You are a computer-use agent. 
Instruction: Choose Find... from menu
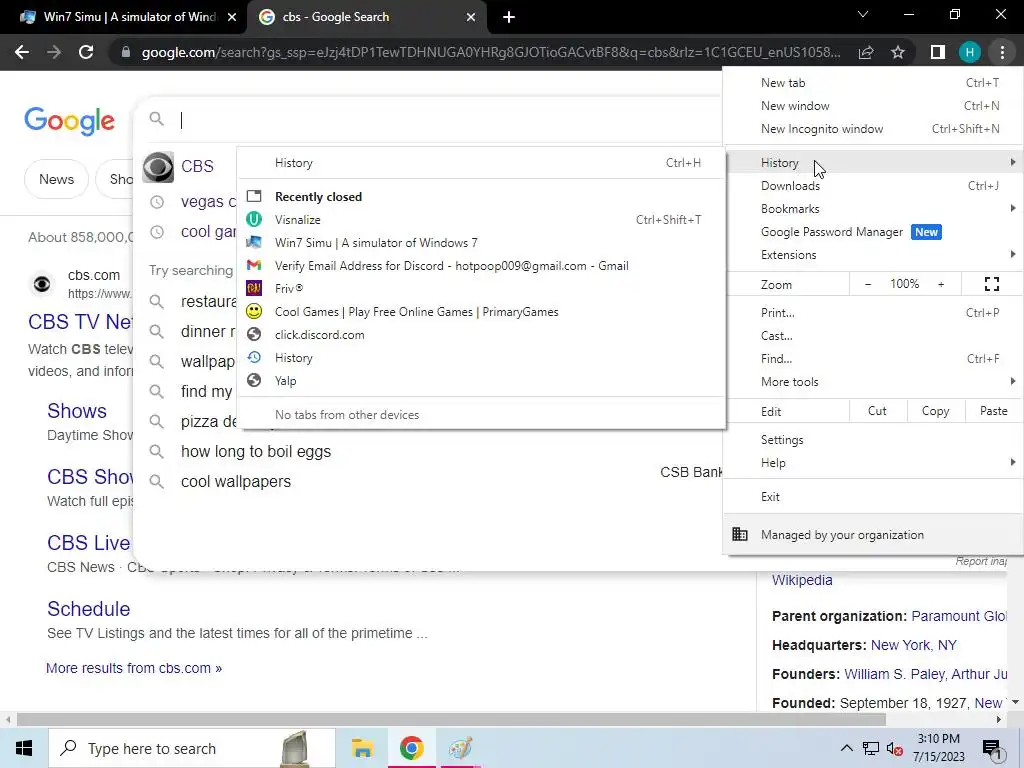(873, 359)
